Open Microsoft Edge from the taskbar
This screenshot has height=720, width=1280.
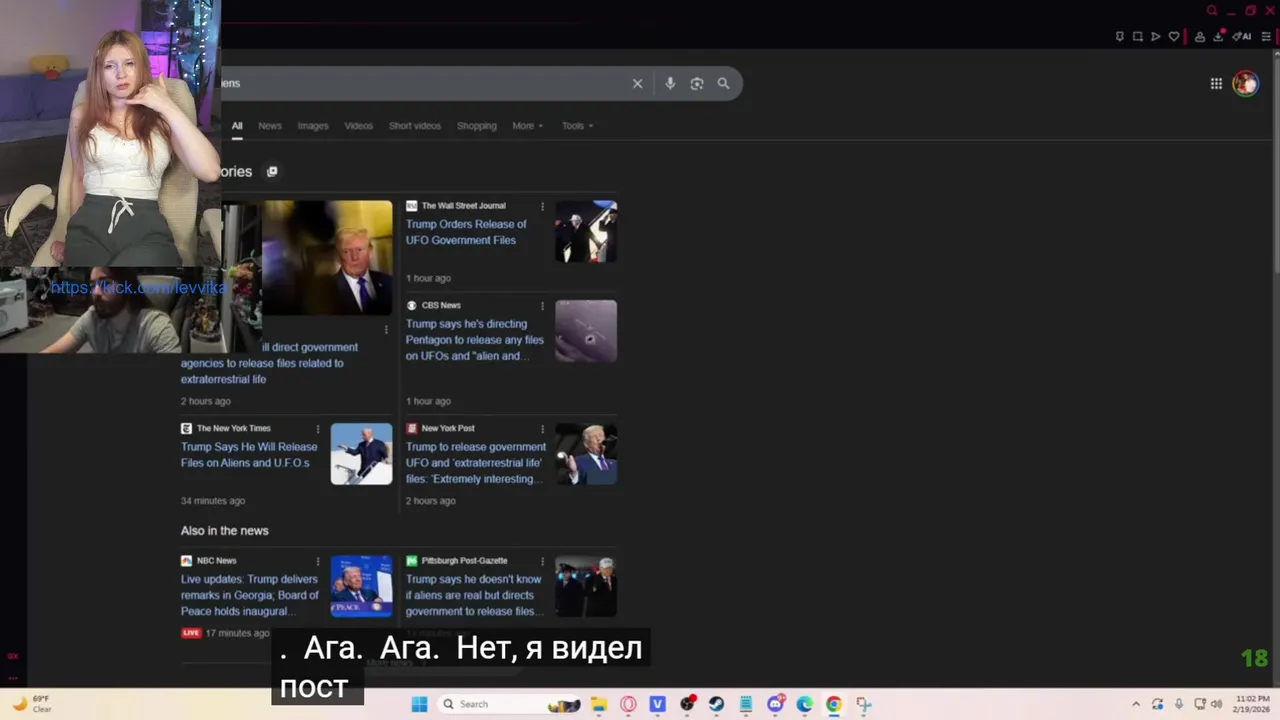click(804, 704)
